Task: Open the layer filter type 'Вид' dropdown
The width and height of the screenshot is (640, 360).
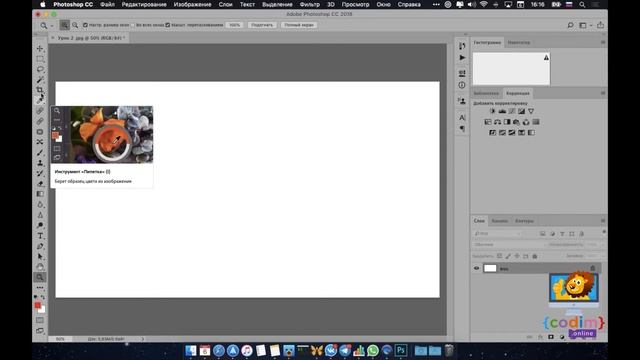Action: [497, 233]
